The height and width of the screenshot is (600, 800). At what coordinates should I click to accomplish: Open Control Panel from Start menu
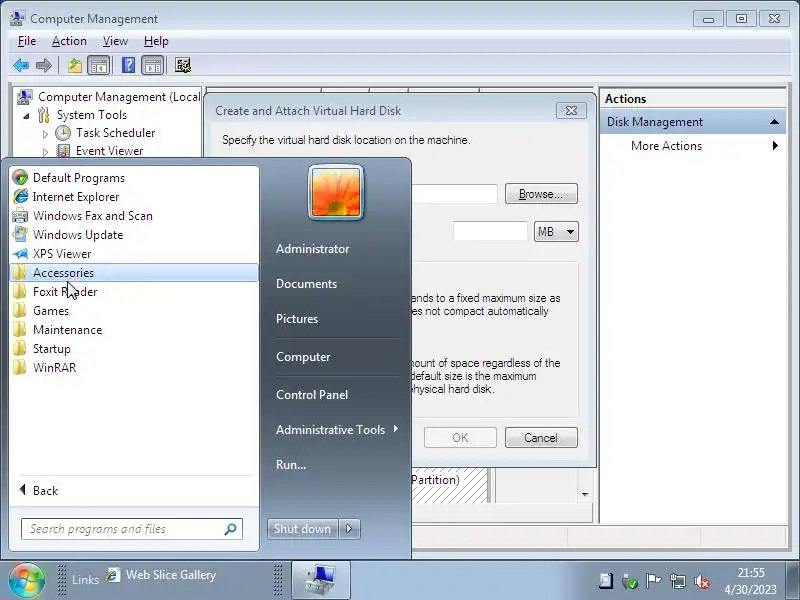click(x=312, y=394)
